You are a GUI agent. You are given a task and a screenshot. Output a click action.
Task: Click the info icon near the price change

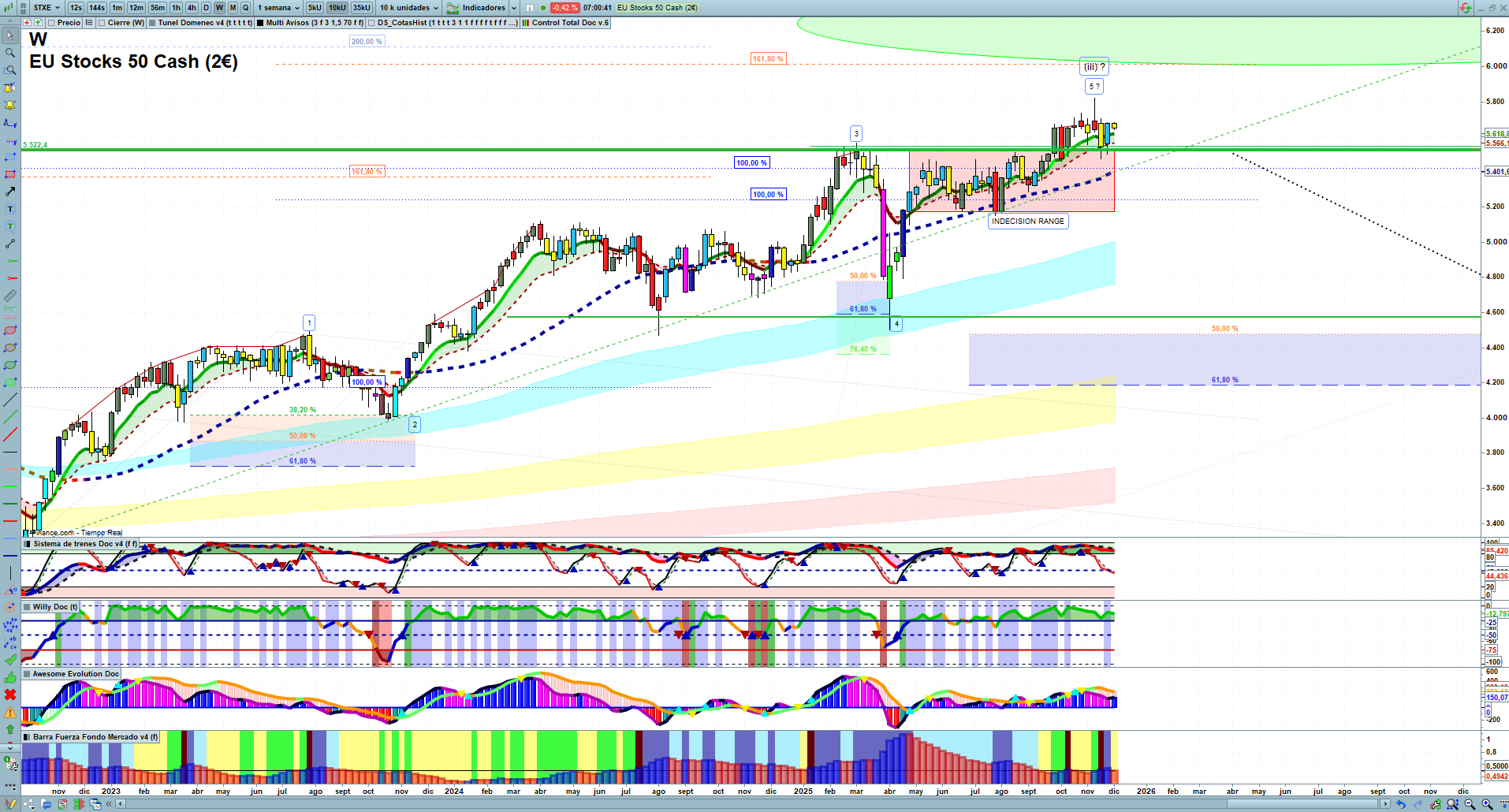point(529,8)
